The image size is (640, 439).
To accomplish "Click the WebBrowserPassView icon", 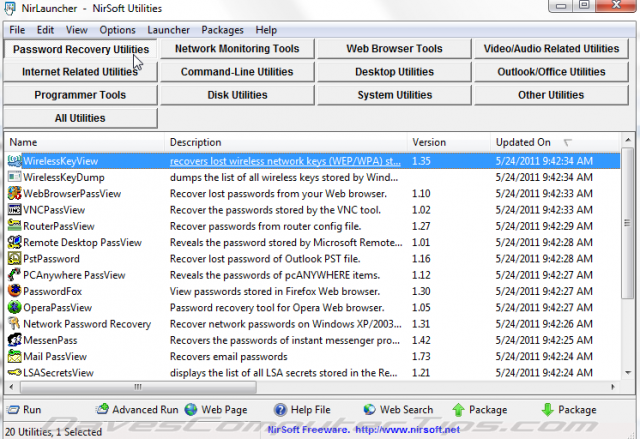I will click(x=14, y=193).
